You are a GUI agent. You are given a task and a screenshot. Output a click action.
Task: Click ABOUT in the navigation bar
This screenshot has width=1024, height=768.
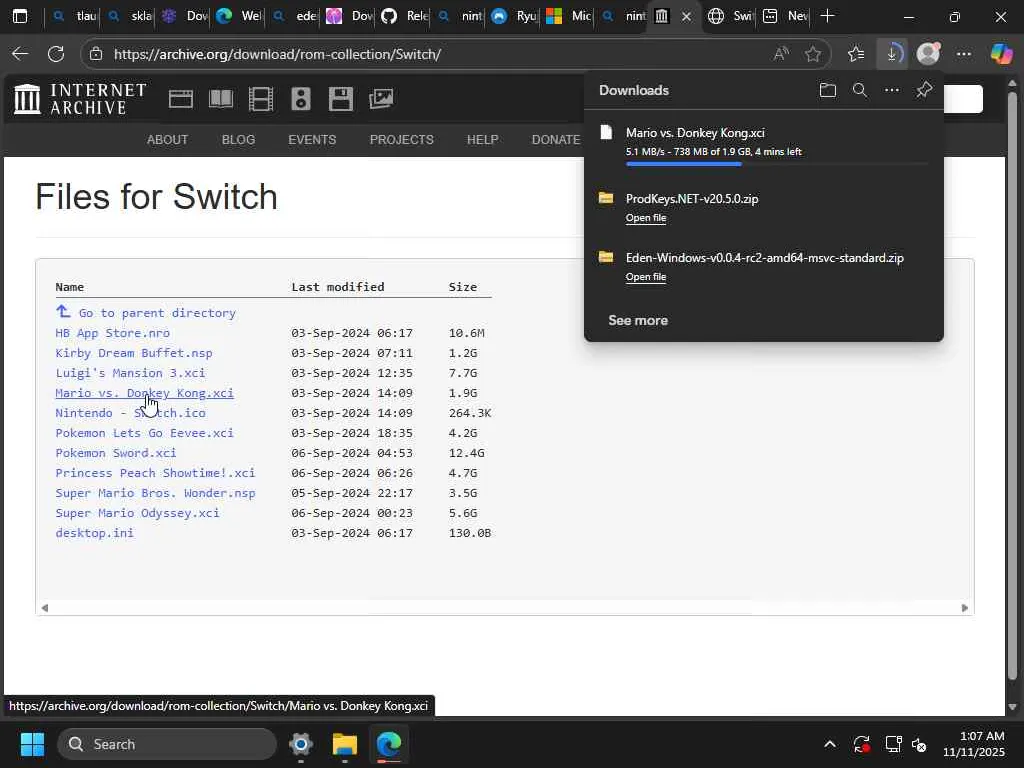[167, 140]
